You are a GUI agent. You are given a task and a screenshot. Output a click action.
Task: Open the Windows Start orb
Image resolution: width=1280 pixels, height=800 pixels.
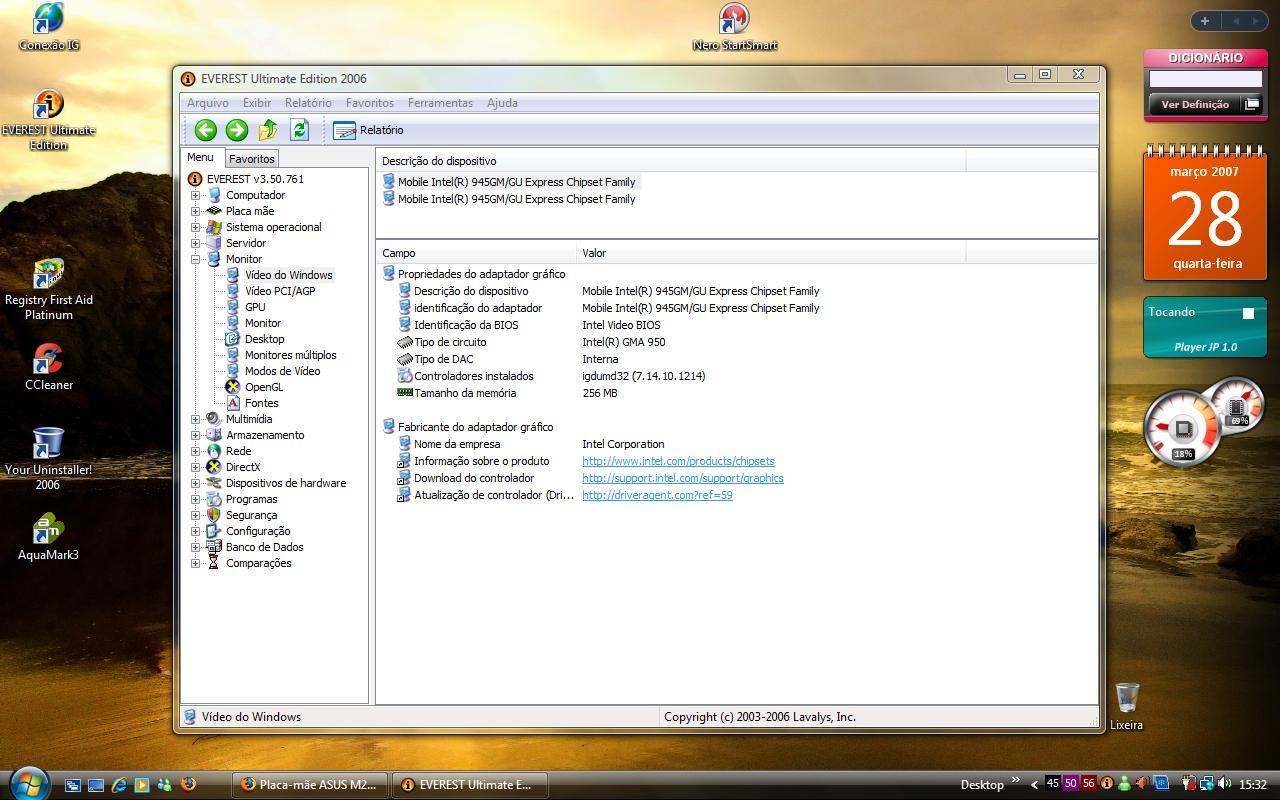click(x=27, y=783)
